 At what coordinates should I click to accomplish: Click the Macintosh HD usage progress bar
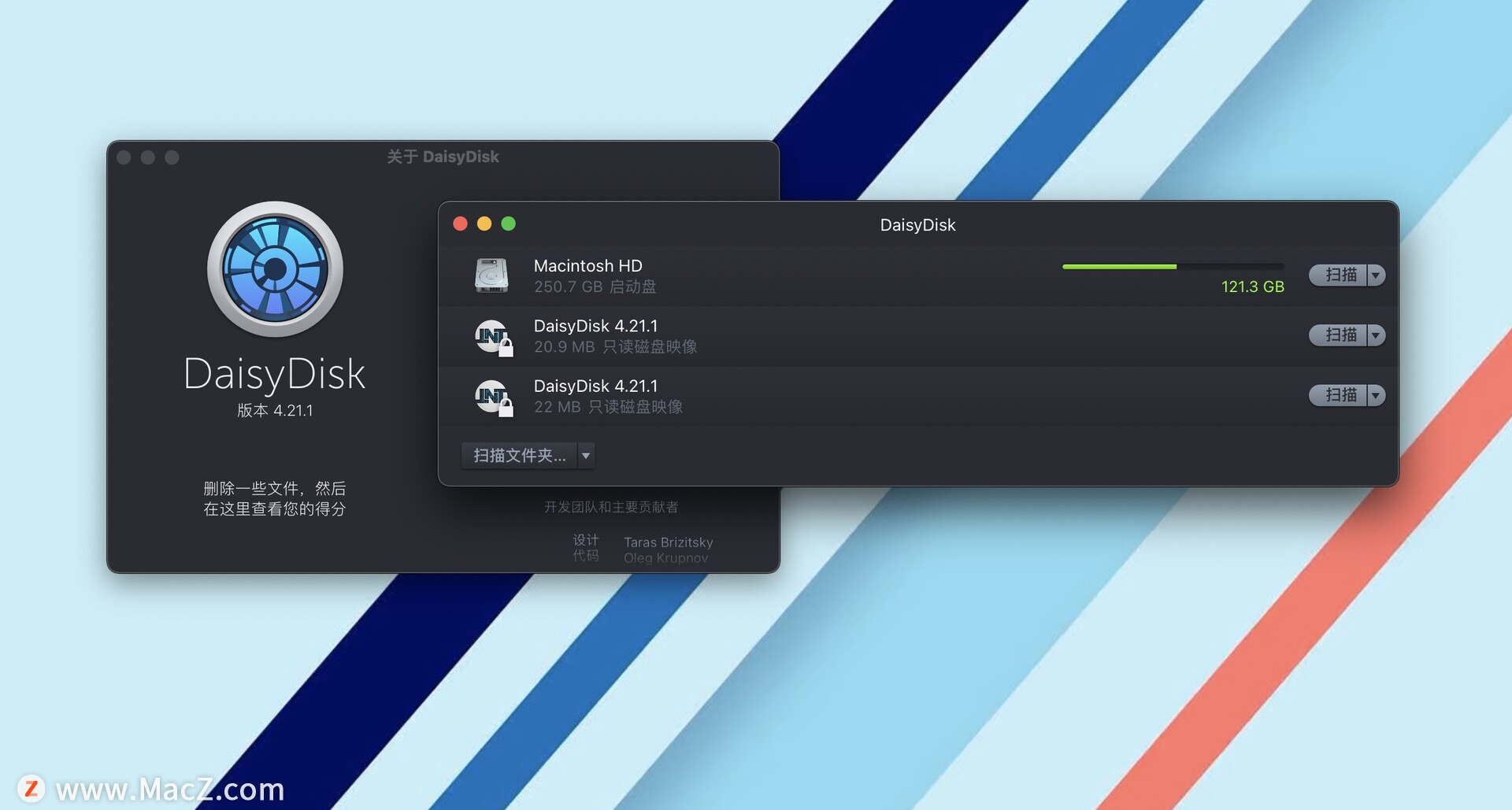point(1173,267)
